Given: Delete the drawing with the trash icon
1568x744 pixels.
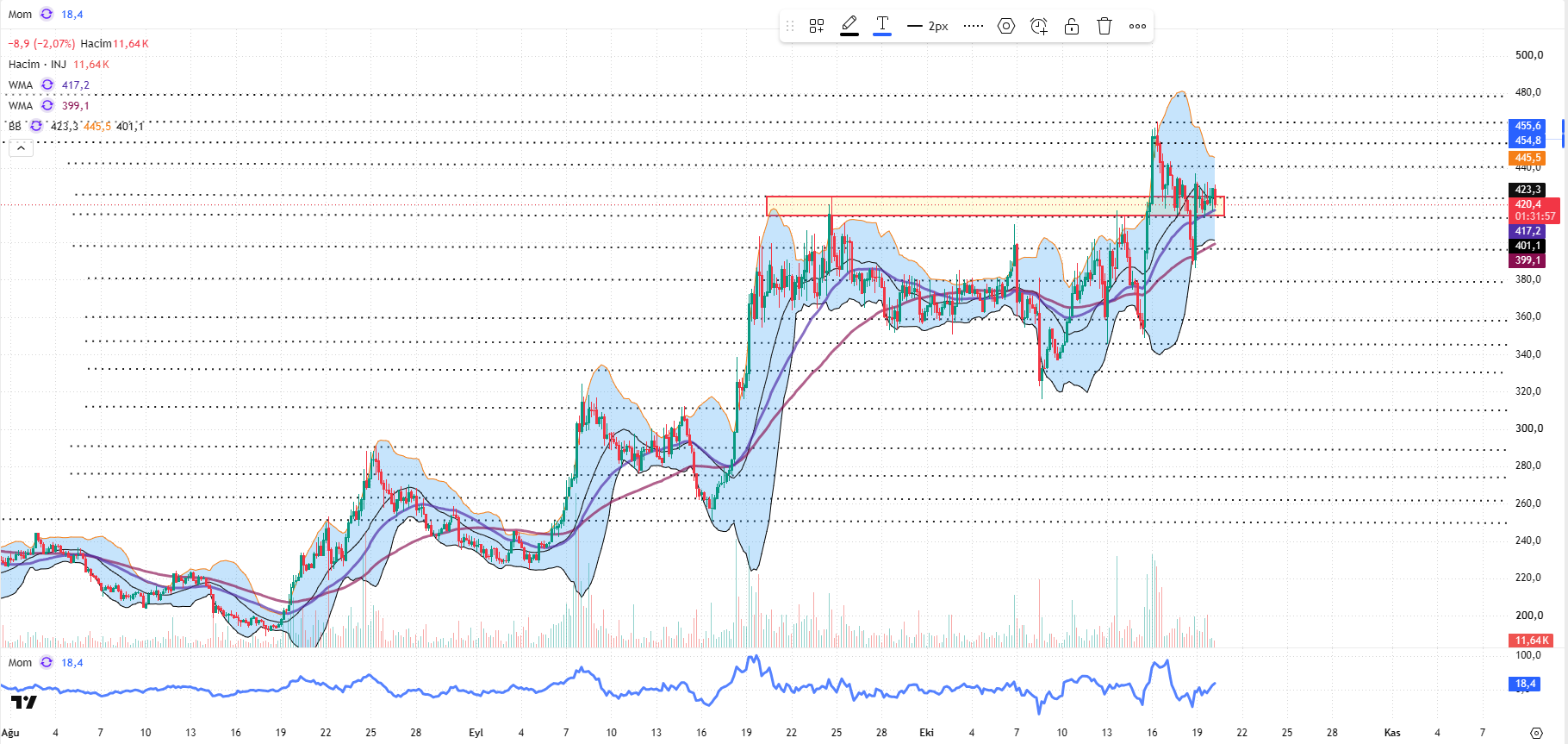Looking at the screenshot, I should (x=1104, y=26).
